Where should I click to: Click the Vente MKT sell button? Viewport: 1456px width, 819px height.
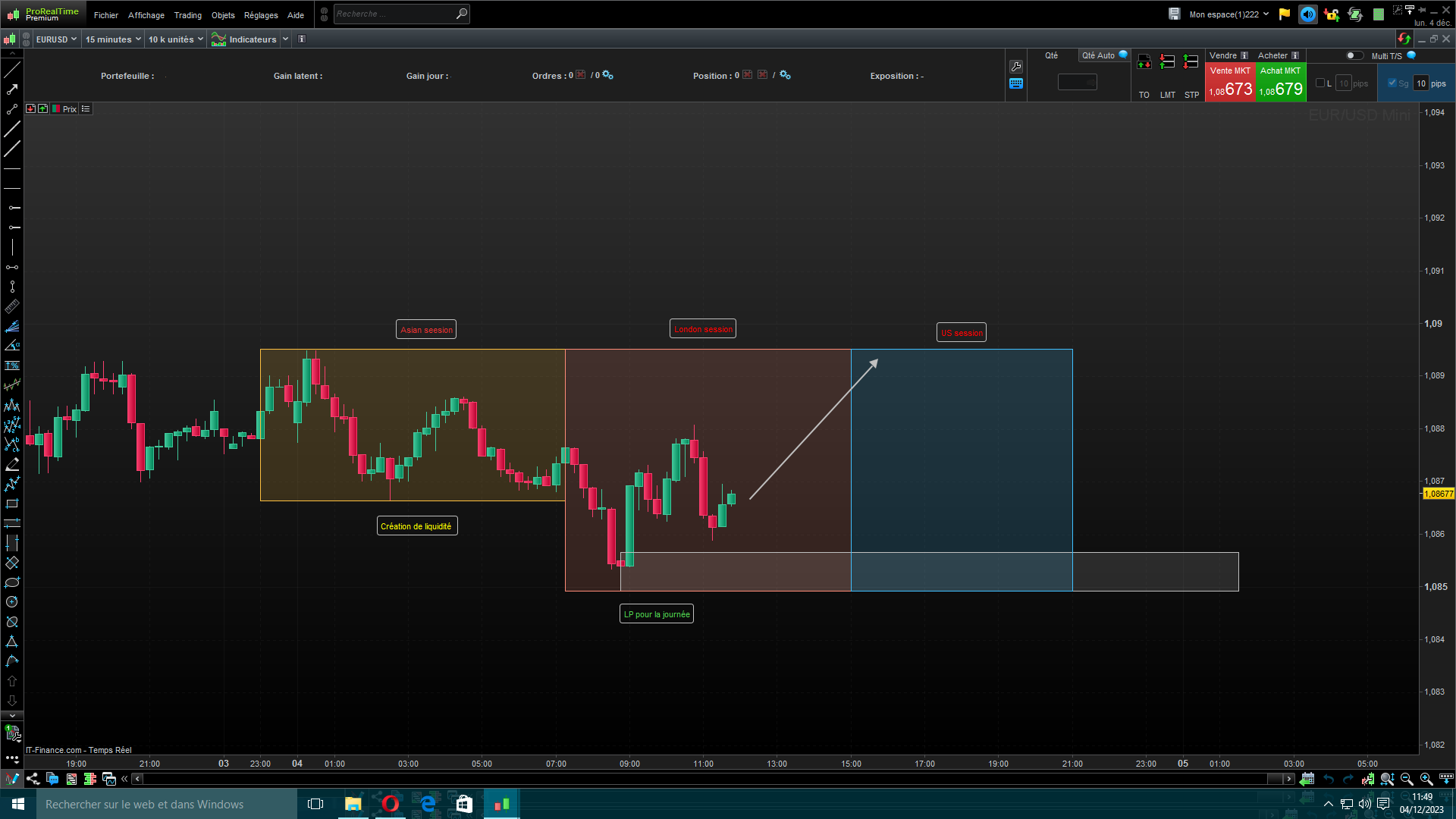click(x=1229, y=83)
